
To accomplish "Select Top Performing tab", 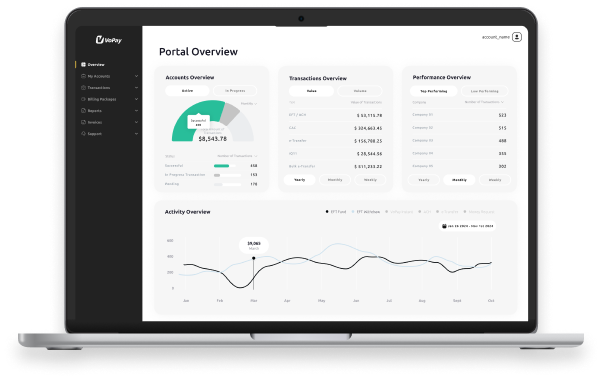I will click(x=433, y=91).
